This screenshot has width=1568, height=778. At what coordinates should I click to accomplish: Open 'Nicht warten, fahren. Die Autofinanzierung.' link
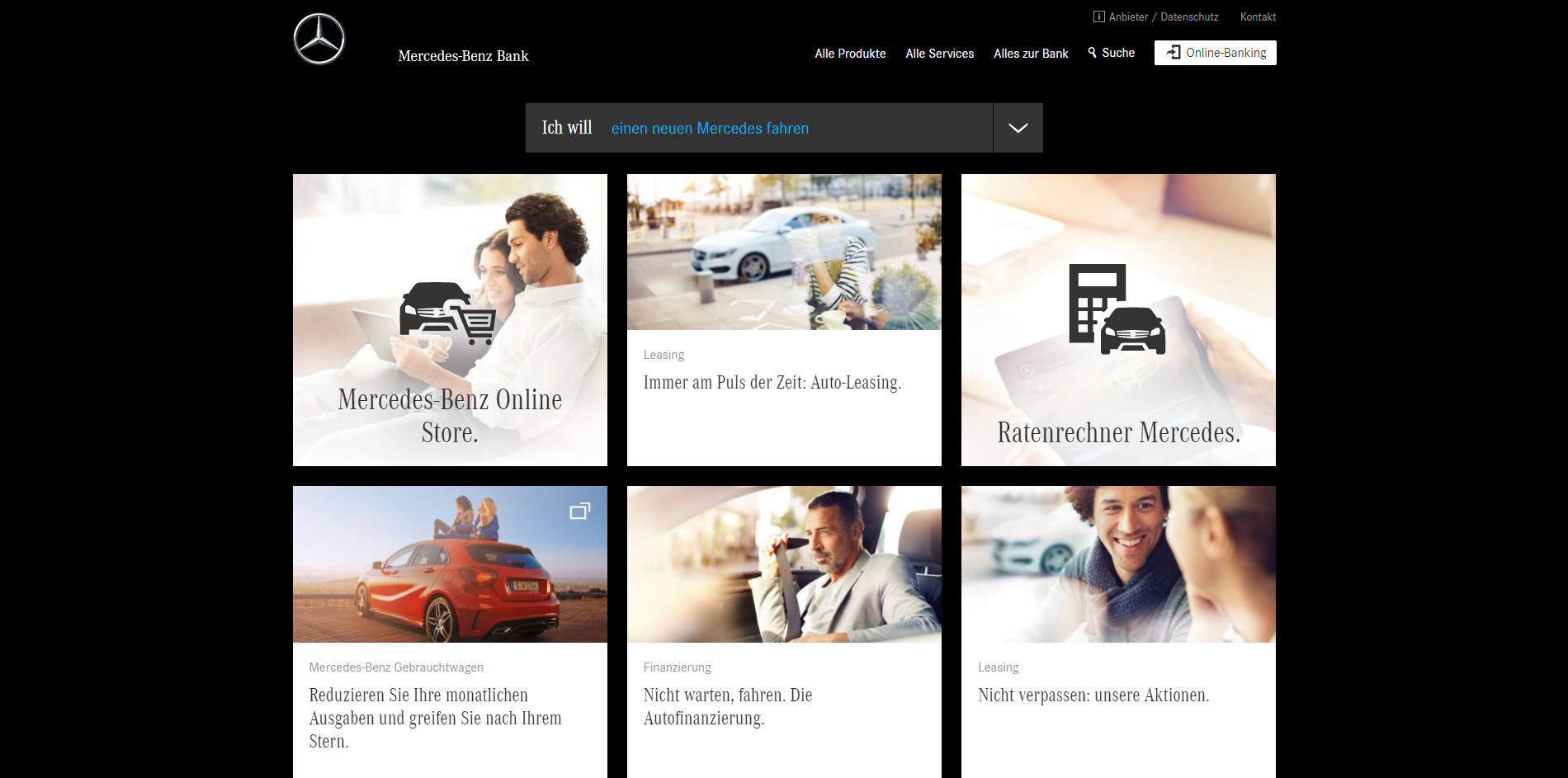click(x=728, y=706)
